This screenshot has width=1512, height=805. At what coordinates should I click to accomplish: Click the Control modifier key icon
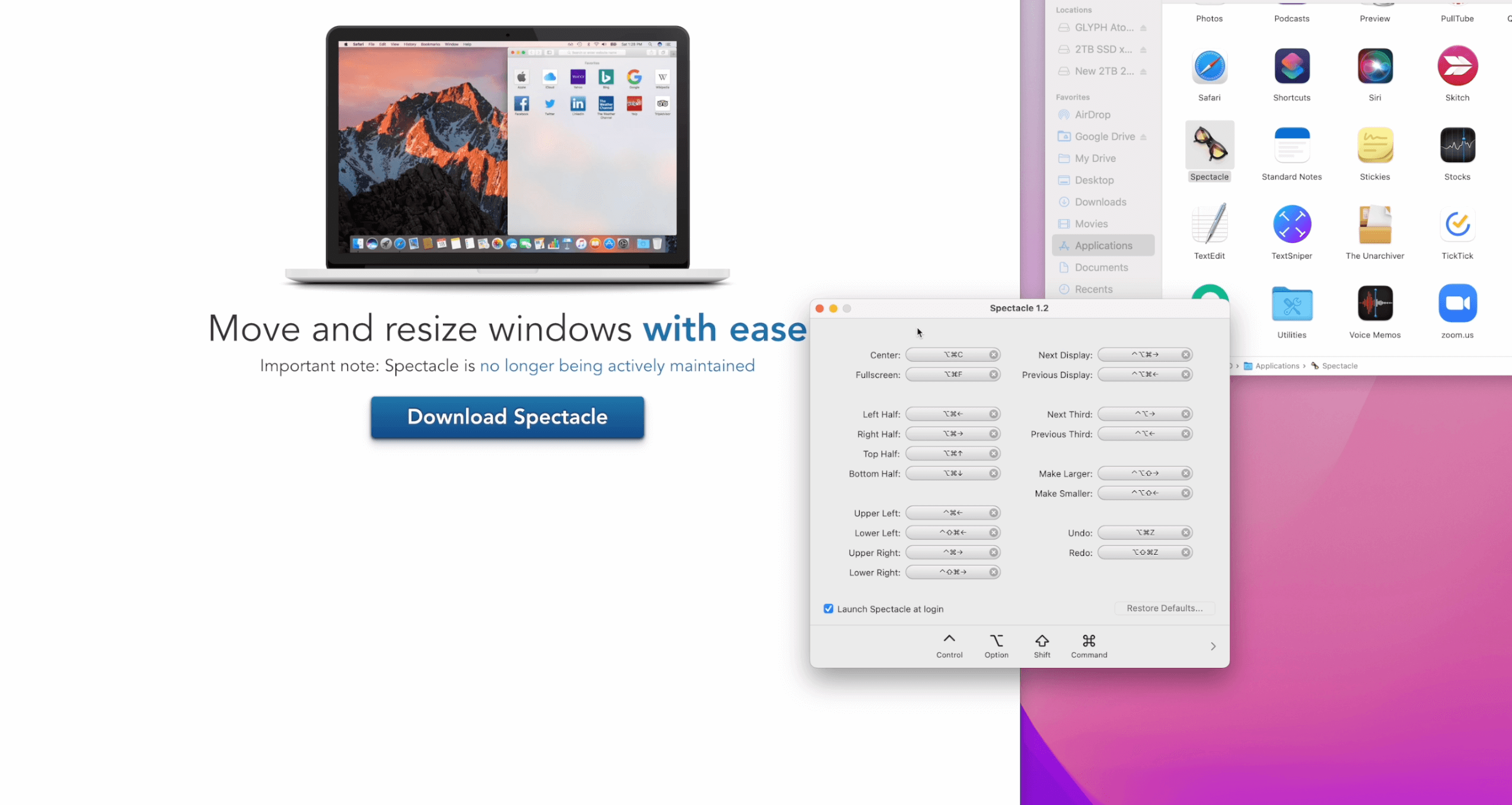coord(949,640)
